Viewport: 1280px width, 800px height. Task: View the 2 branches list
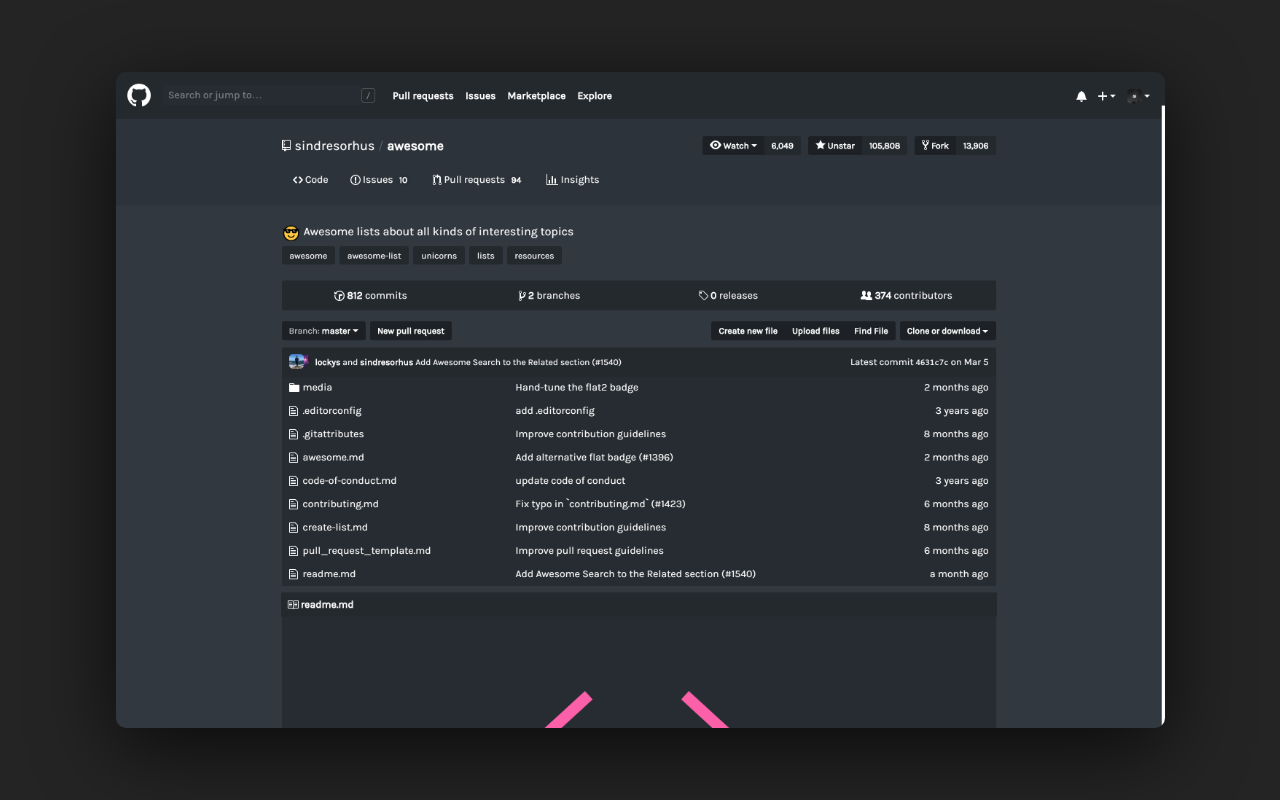pos(549,296)
